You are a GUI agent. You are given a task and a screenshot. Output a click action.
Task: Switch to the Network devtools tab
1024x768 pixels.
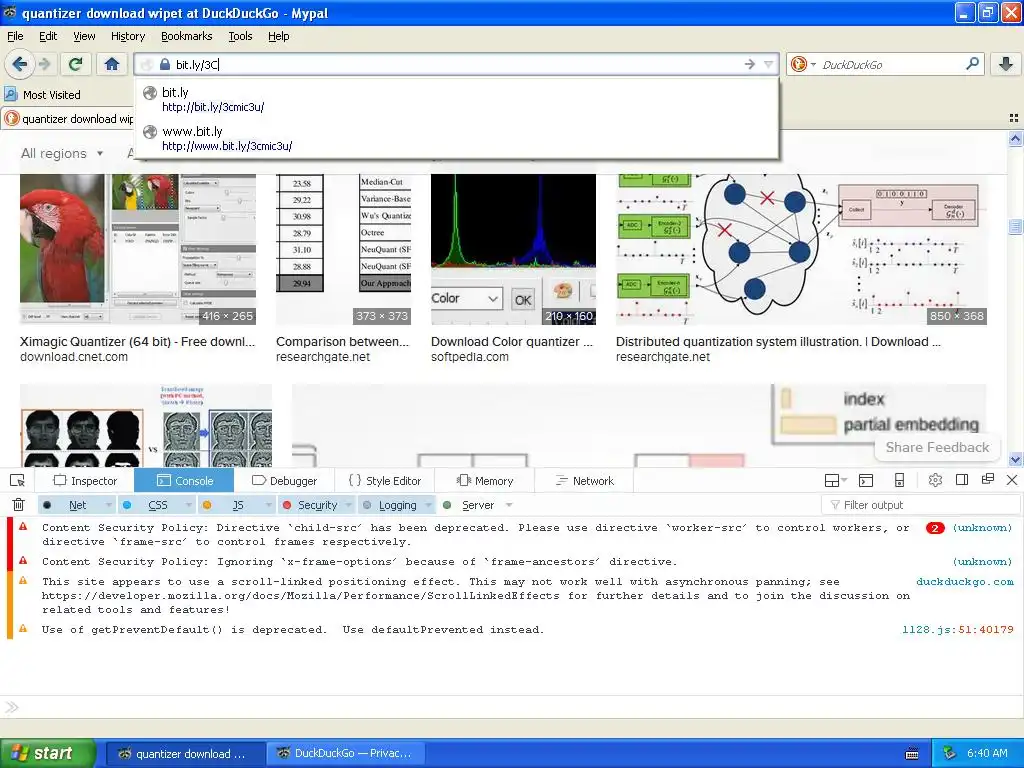pyautogui.click(x=584, y=481)
